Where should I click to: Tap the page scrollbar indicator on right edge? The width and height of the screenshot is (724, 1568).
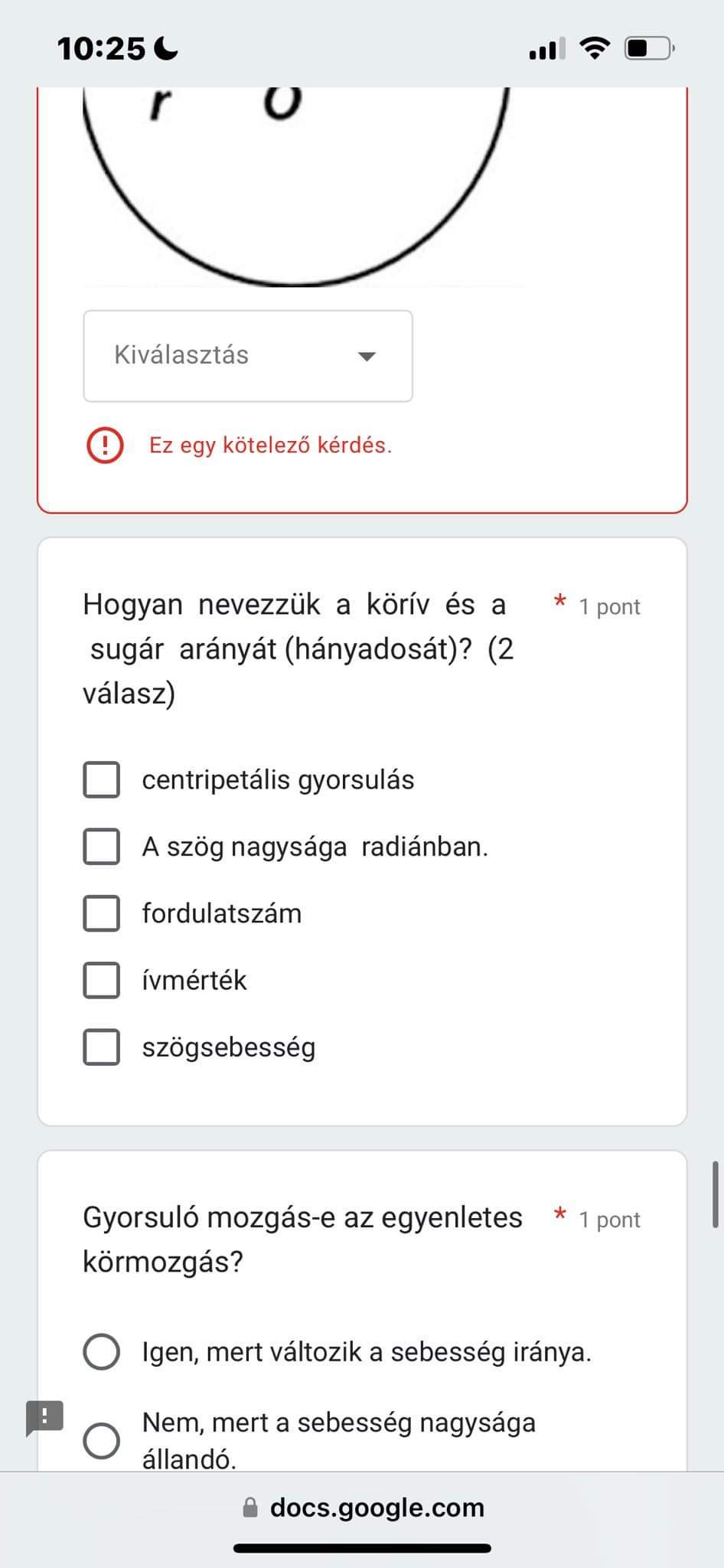click(716, 1194)
